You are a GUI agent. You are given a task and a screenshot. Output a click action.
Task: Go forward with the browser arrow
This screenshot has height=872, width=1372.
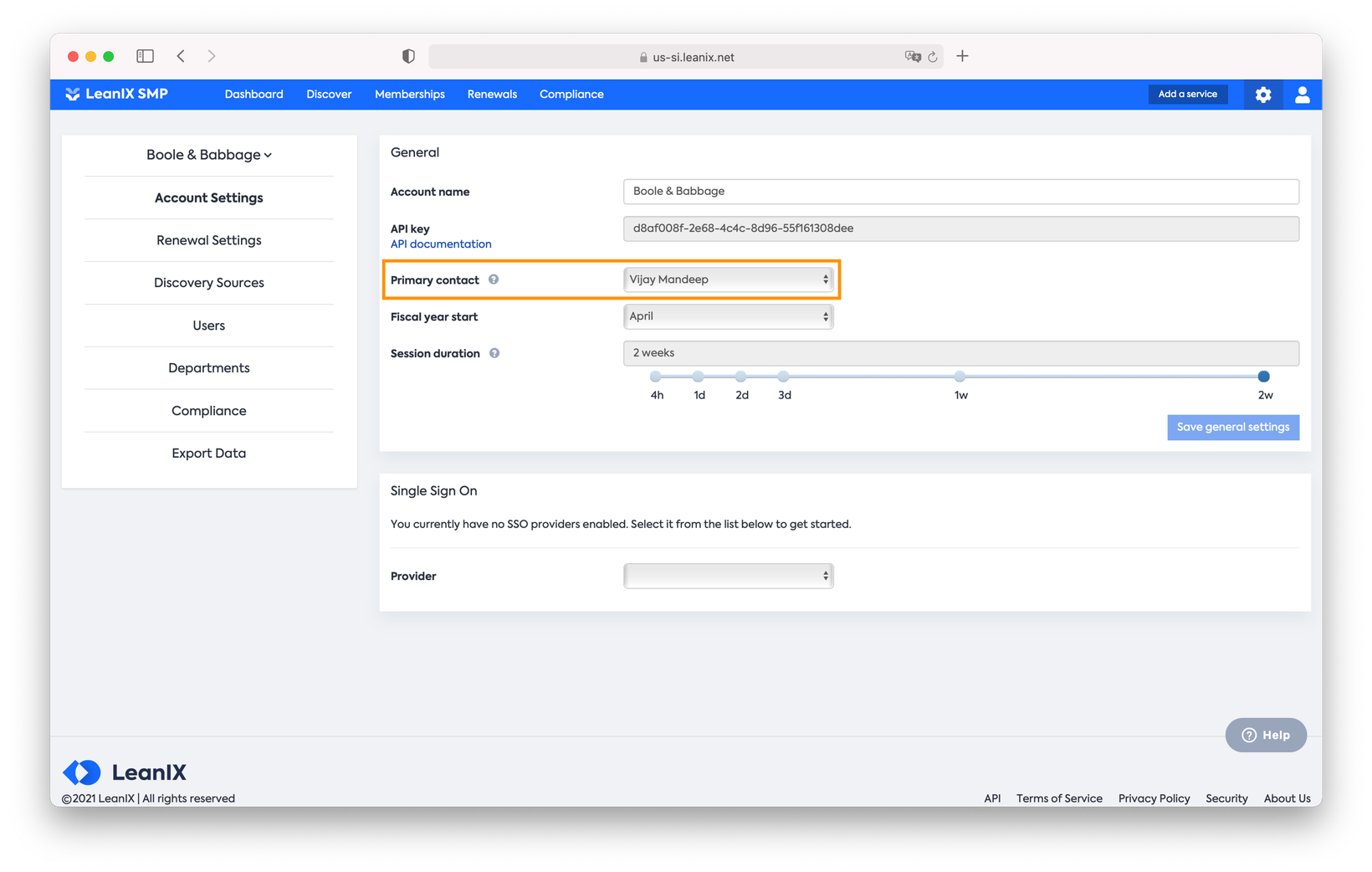click(x=212, y=56)
